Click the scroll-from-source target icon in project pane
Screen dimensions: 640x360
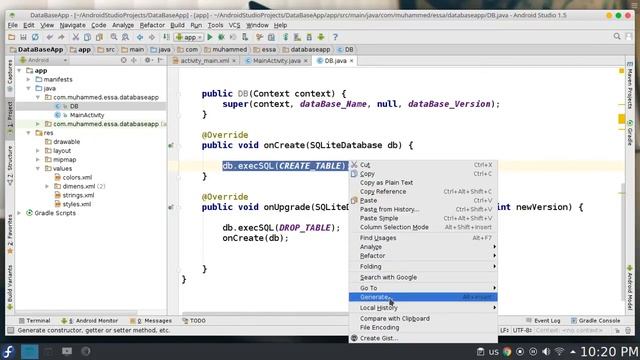(123, 60)
